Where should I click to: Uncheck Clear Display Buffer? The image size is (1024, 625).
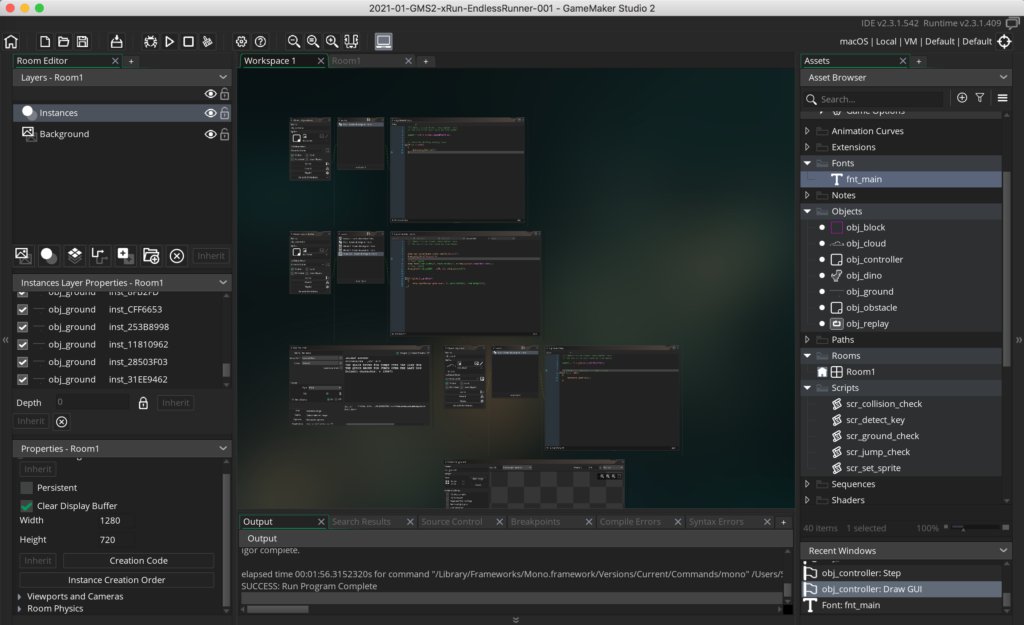click(26, 506)
